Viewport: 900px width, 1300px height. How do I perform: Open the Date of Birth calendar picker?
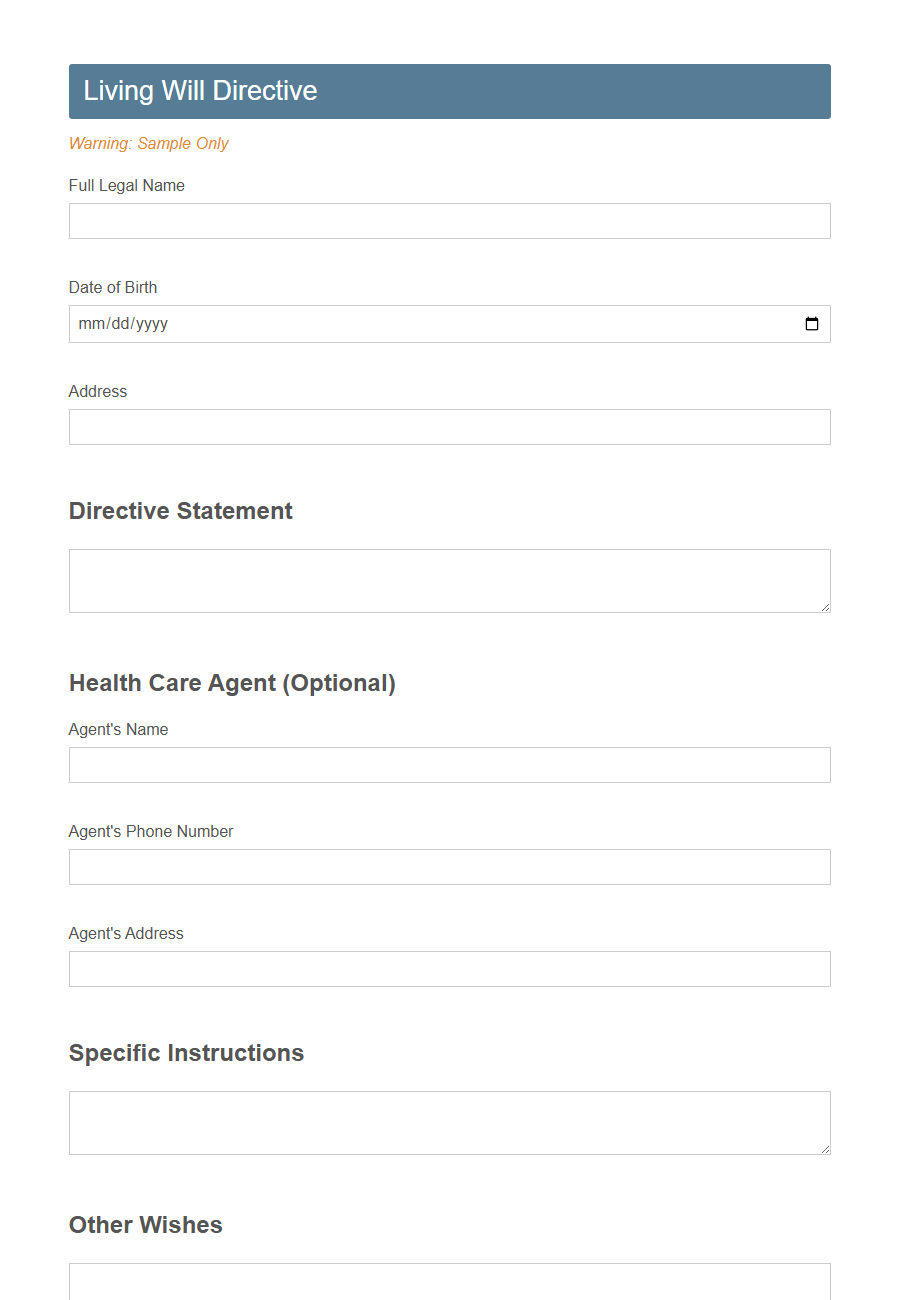(x=811, y=324)
